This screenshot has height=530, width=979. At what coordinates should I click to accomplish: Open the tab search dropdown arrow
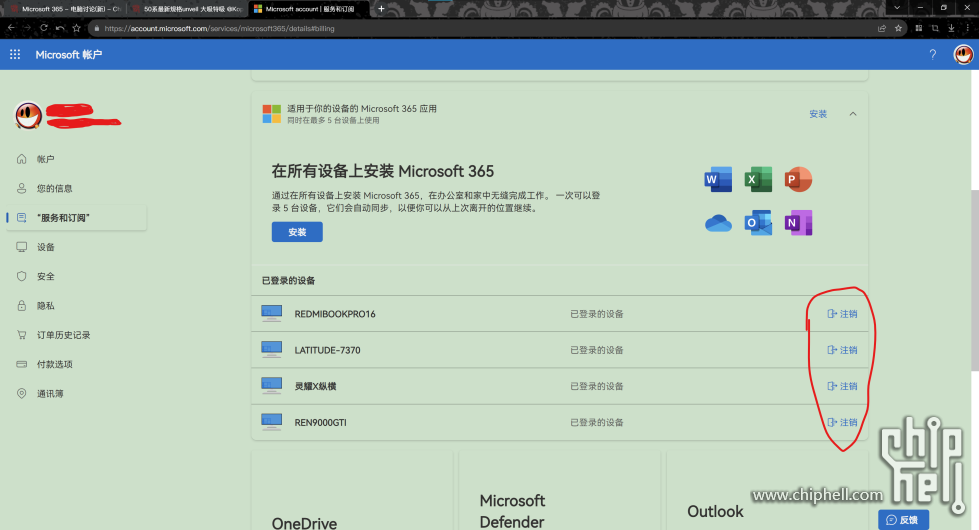pyautogui.click(x=897, y=8)
